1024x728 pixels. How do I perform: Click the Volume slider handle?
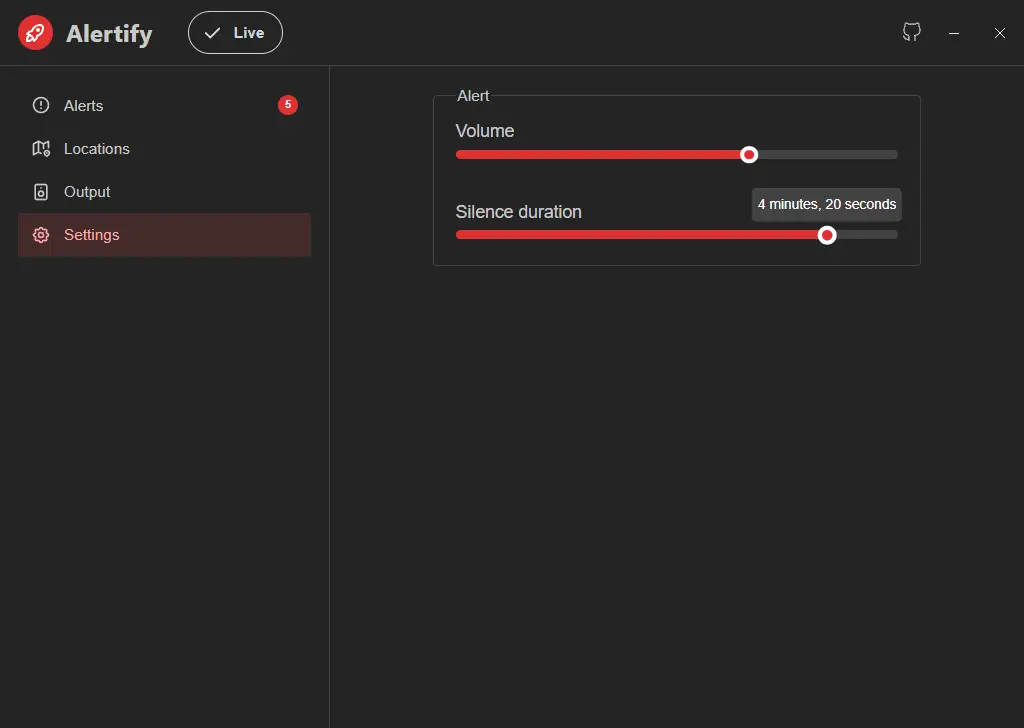(x=748, y=154)
